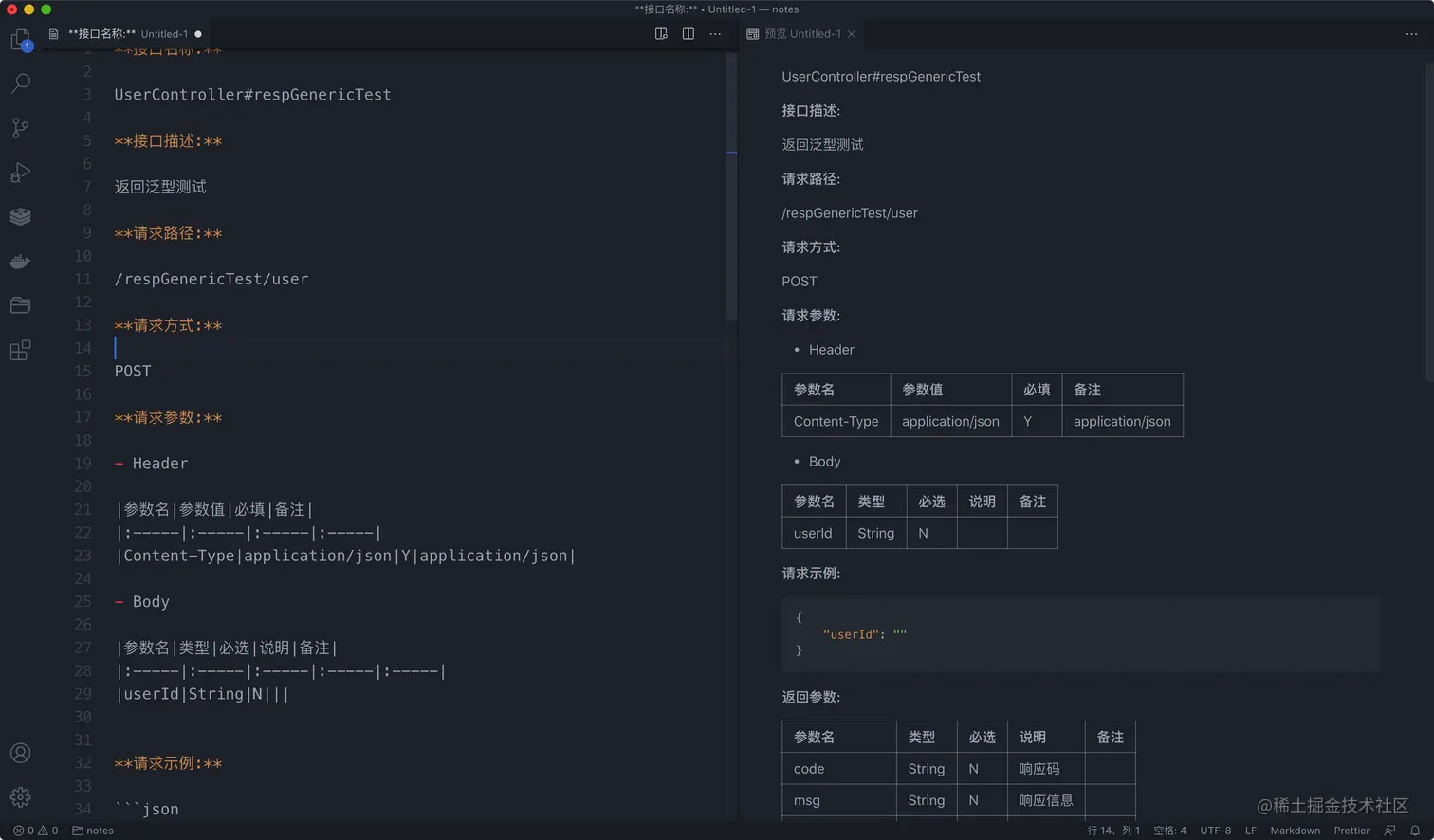Image resolution: width=1434 pixels, height=840 pixels.
Task: Click the editor vertical scrollbar thumb
Action: (731, 187)
